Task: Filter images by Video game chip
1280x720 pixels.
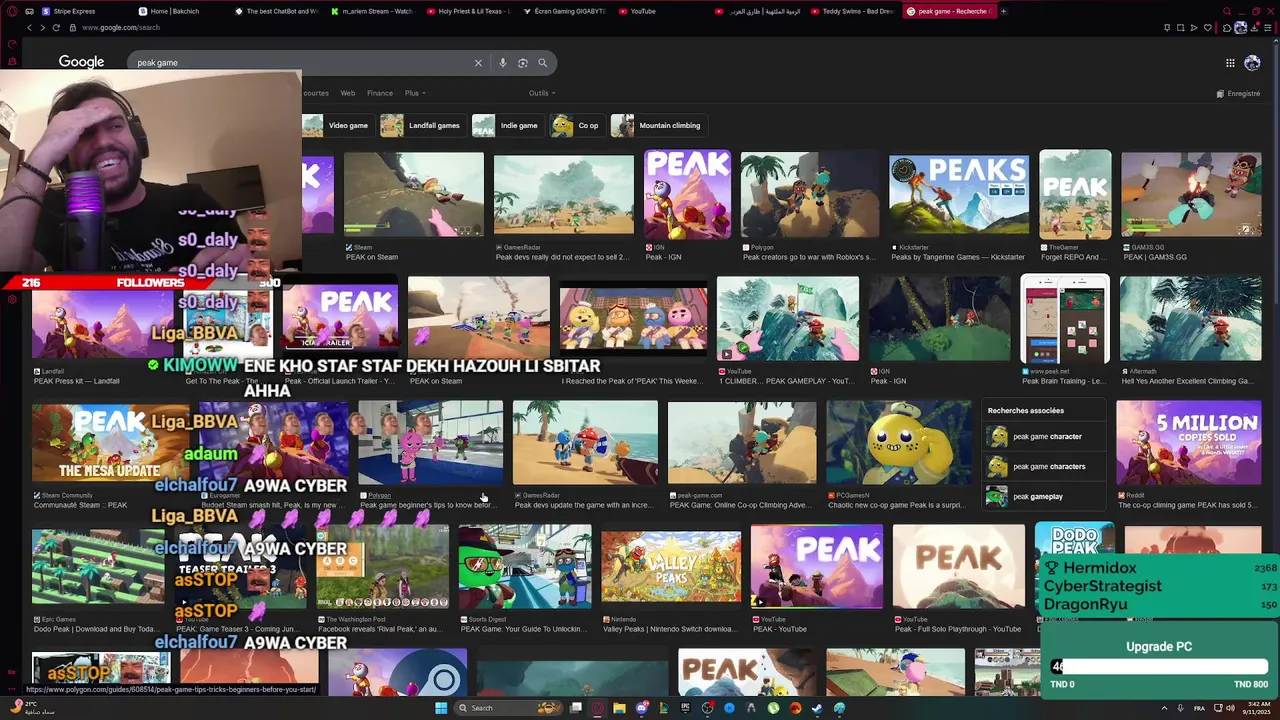Action: coord(337,126)
